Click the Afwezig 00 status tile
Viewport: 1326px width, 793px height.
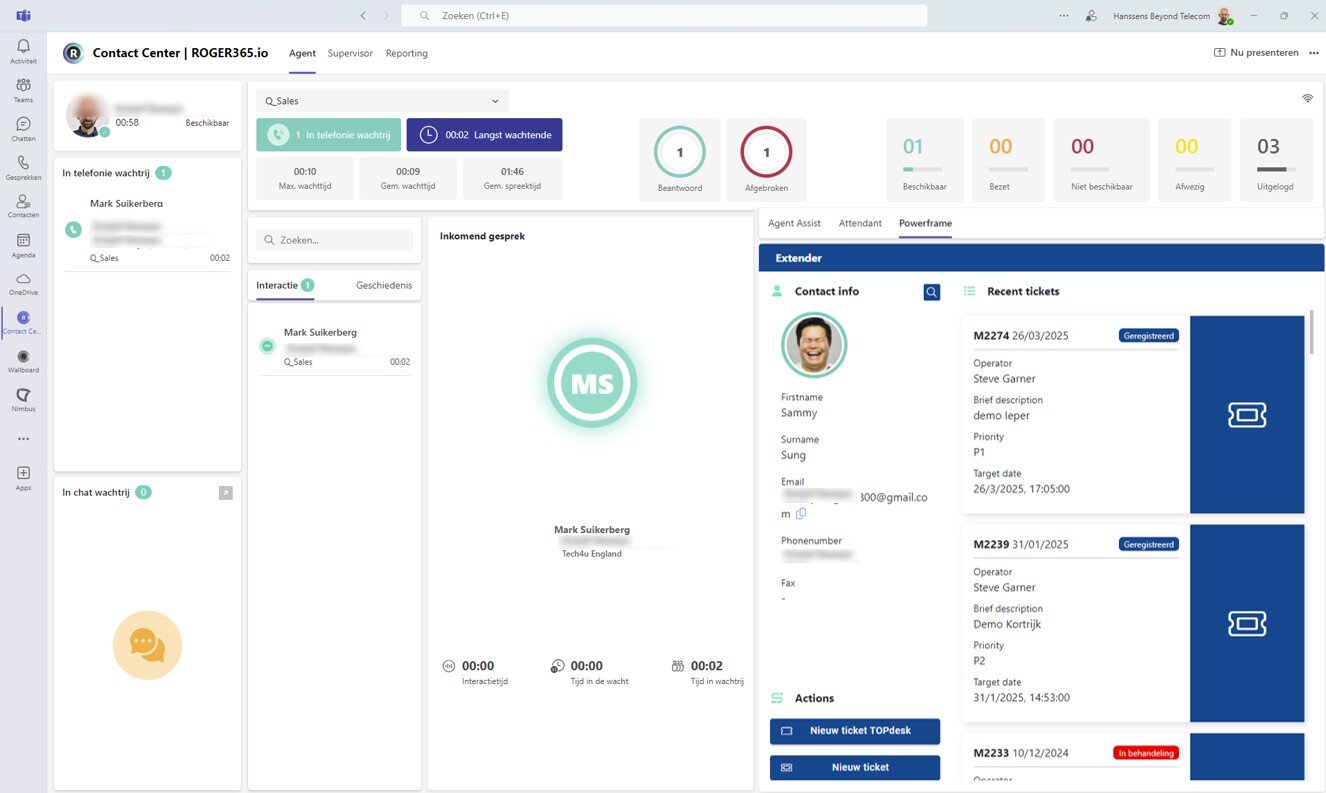pyautogui.click(x=1195, y=160)
